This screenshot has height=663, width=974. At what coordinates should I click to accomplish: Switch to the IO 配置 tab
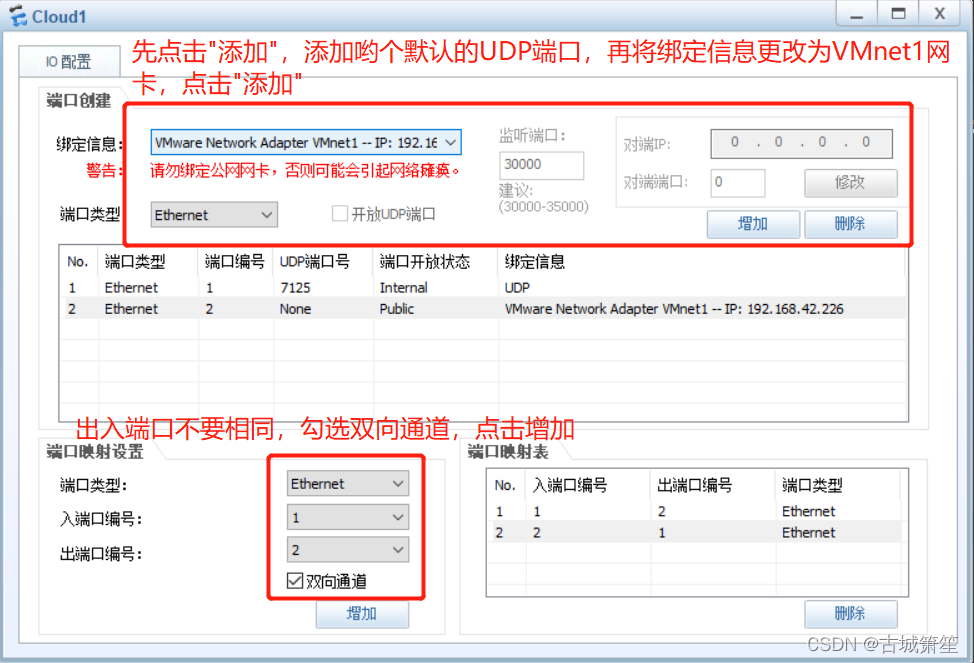(x=68, y=61)
